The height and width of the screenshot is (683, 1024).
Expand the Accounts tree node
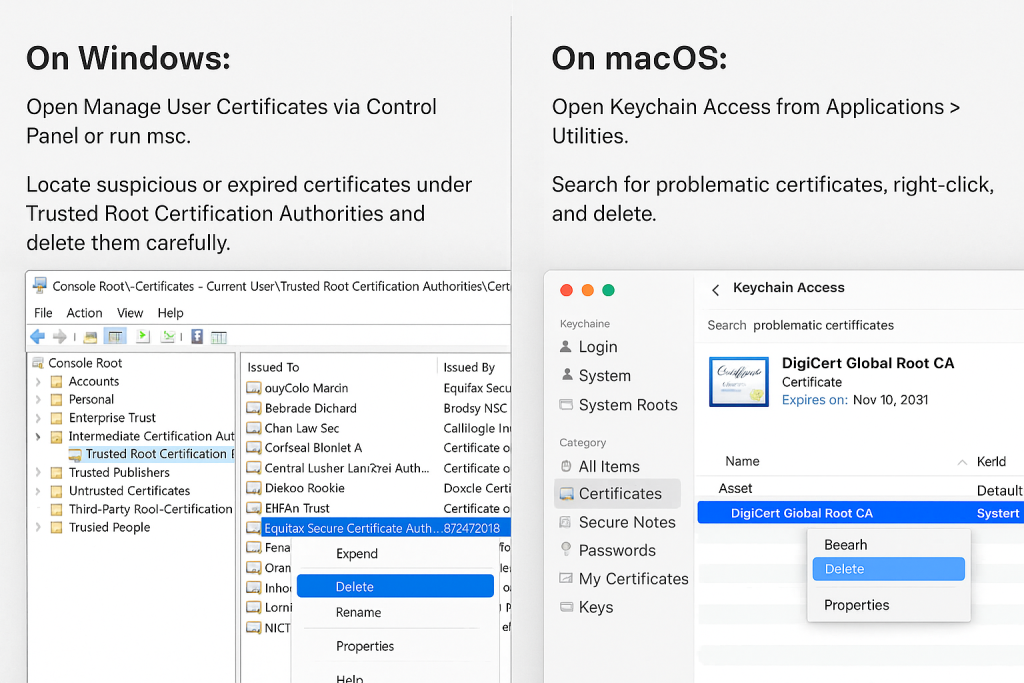click(38, 381)
